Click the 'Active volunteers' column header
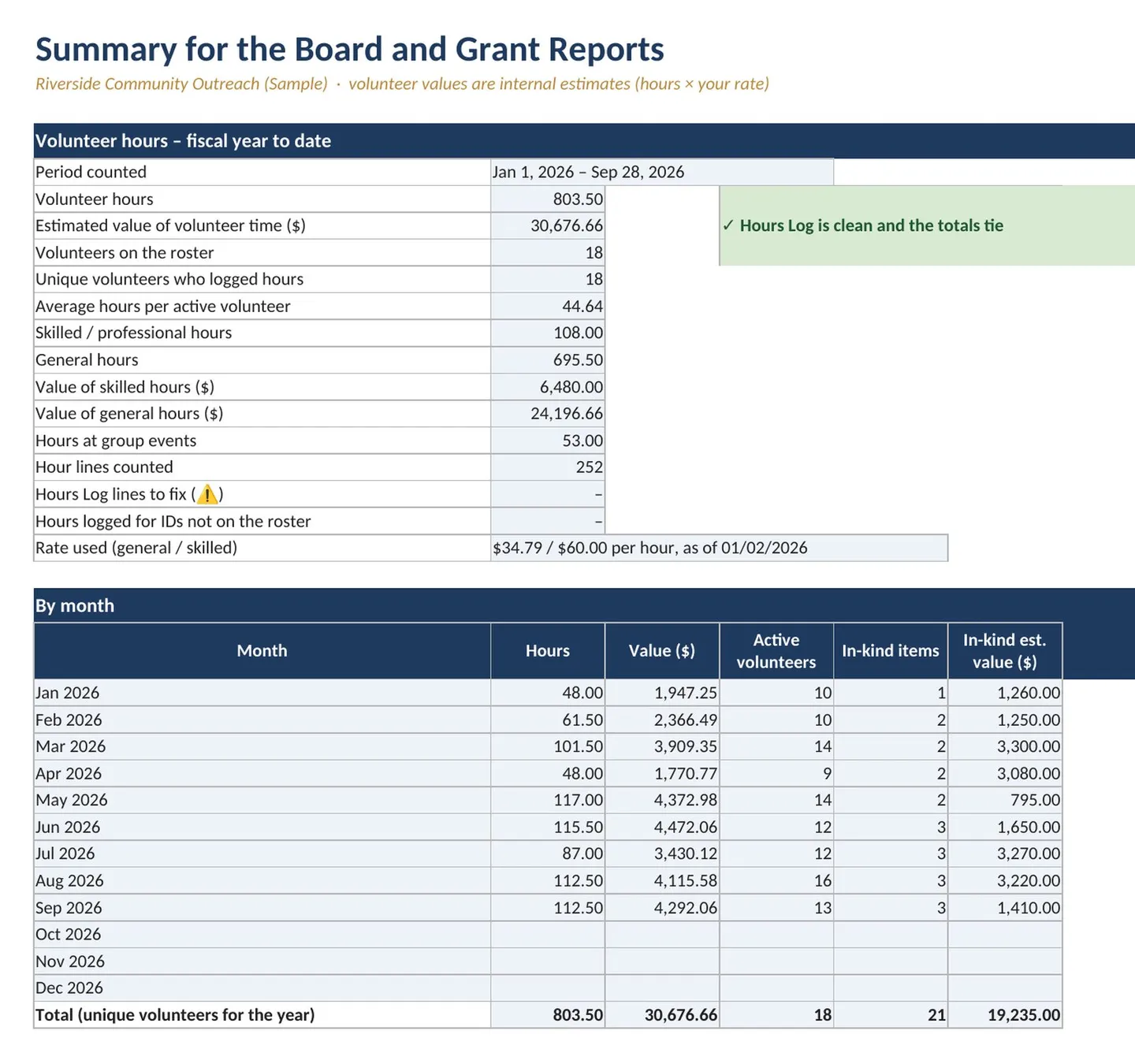 (x=776, y=651)
